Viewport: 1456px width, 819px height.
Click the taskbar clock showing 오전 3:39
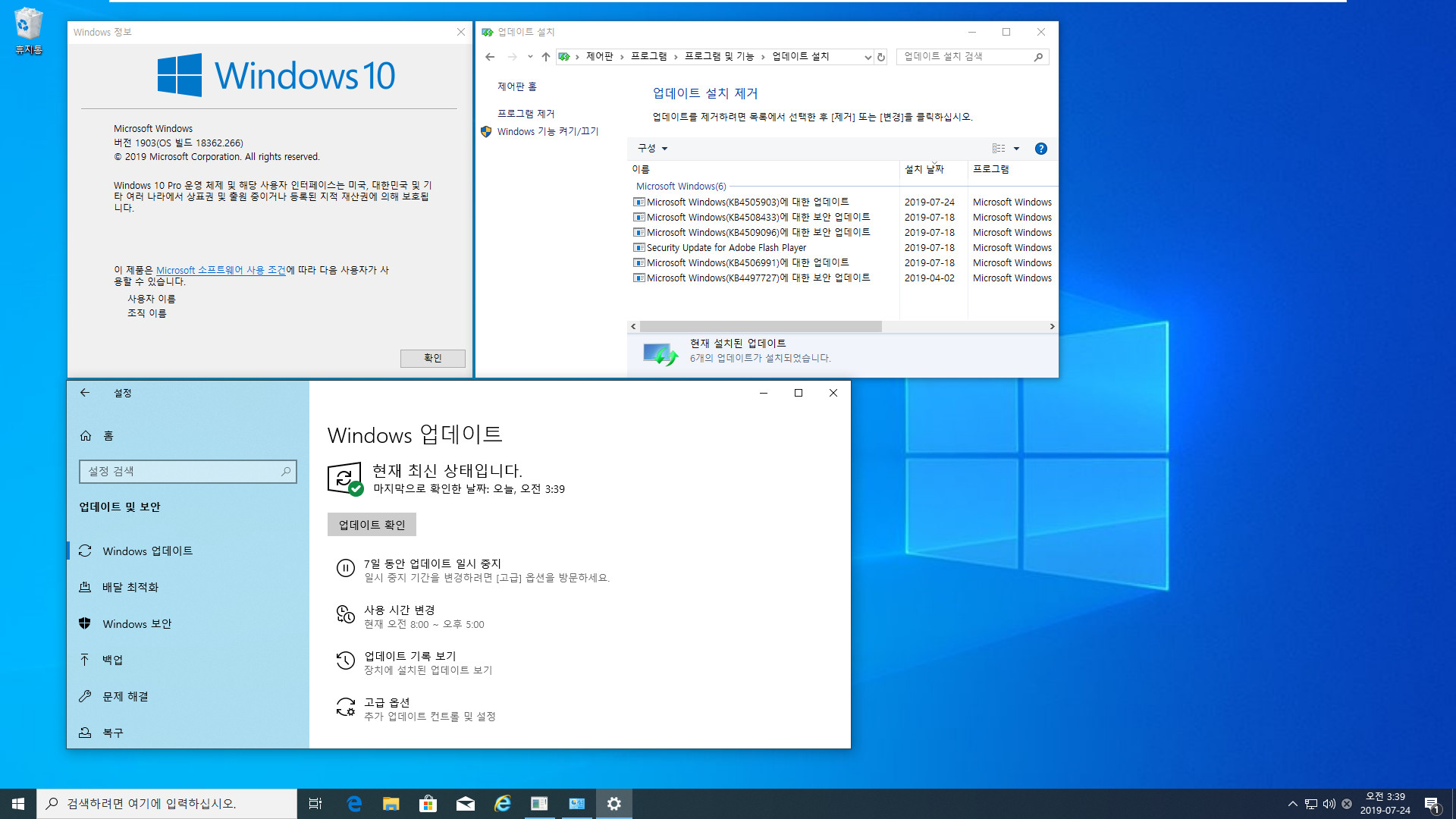click(1385, 804)
